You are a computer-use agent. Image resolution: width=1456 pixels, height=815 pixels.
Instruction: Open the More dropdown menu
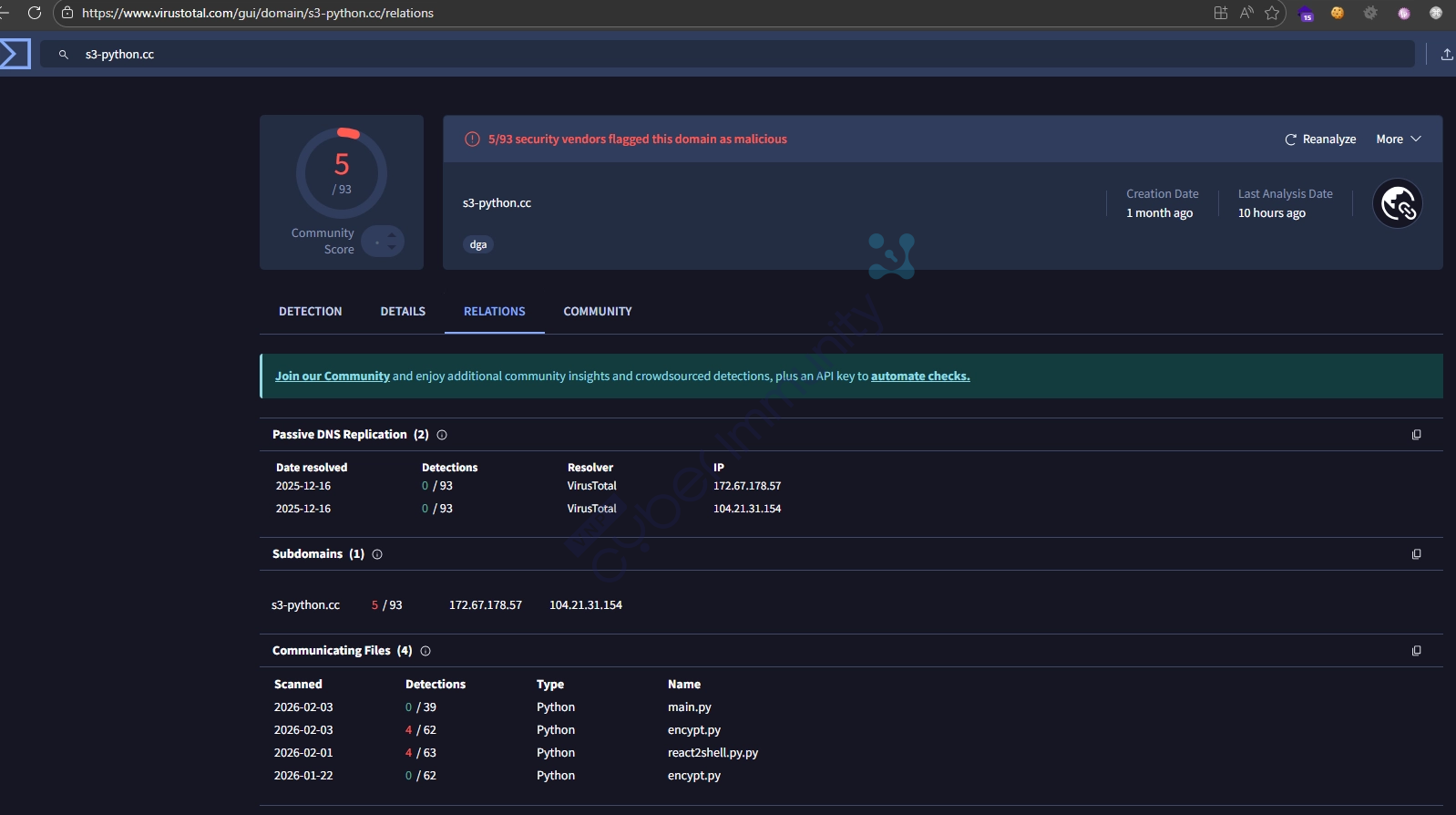1398,139
